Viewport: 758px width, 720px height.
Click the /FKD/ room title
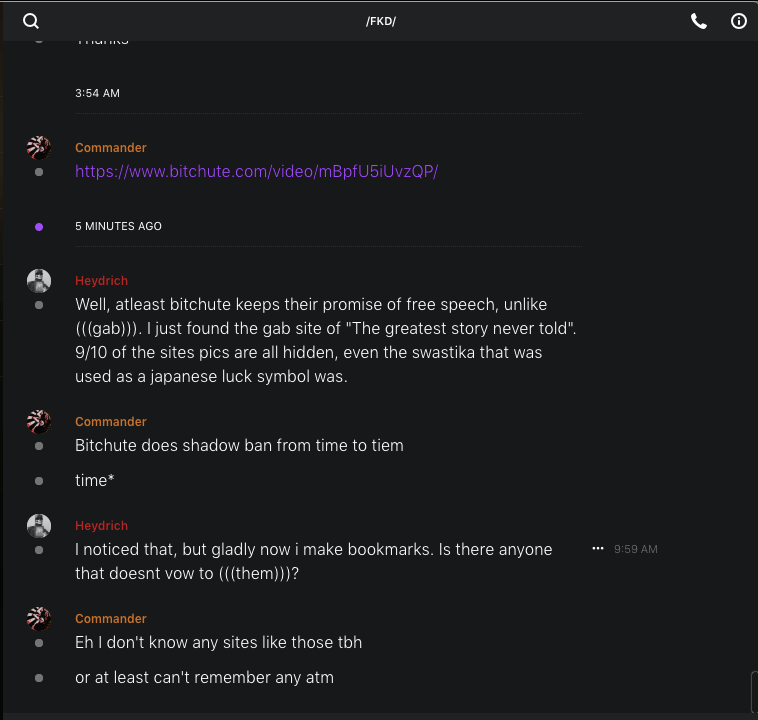coord(381,21)
